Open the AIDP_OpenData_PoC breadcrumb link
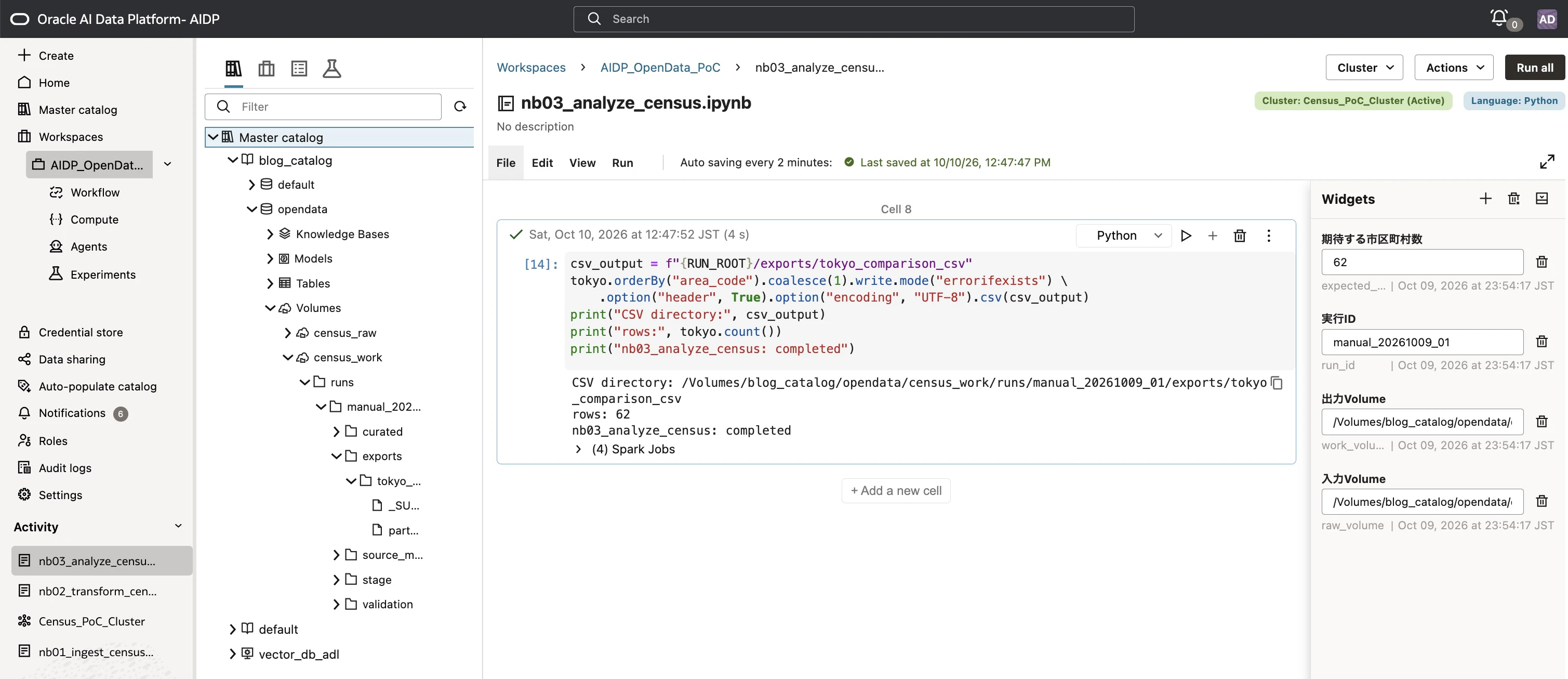 click(660, 68)
